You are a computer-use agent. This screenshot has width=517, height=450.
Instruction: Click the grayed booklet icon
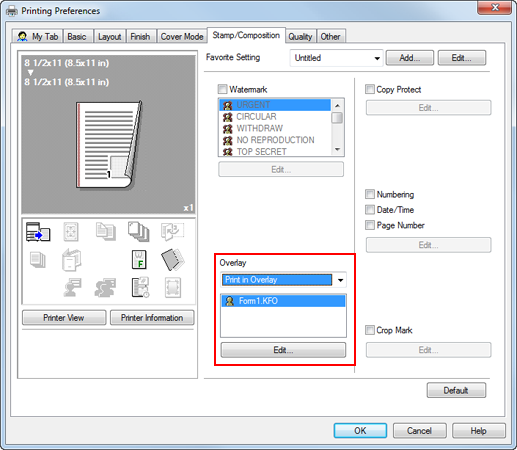[71, 260]
